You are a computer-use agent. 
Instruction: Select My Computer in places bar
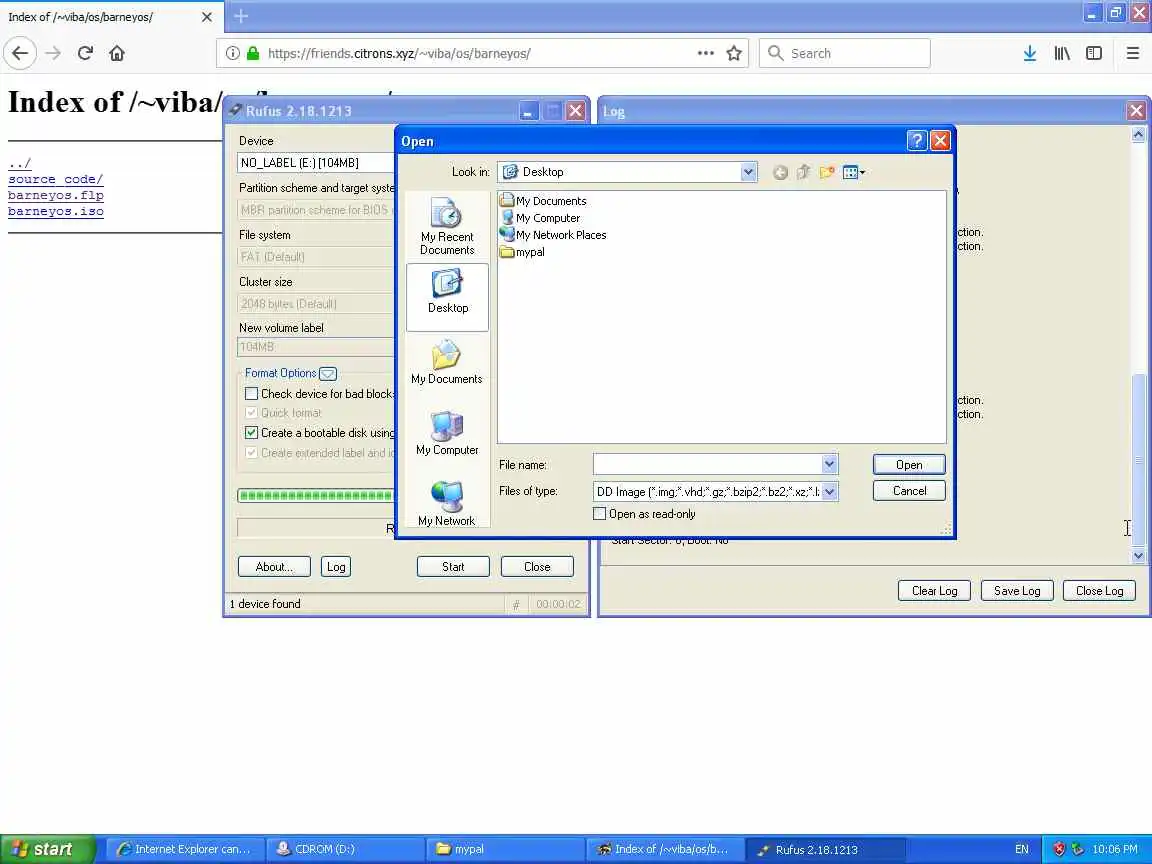click(x=447, y=433)
